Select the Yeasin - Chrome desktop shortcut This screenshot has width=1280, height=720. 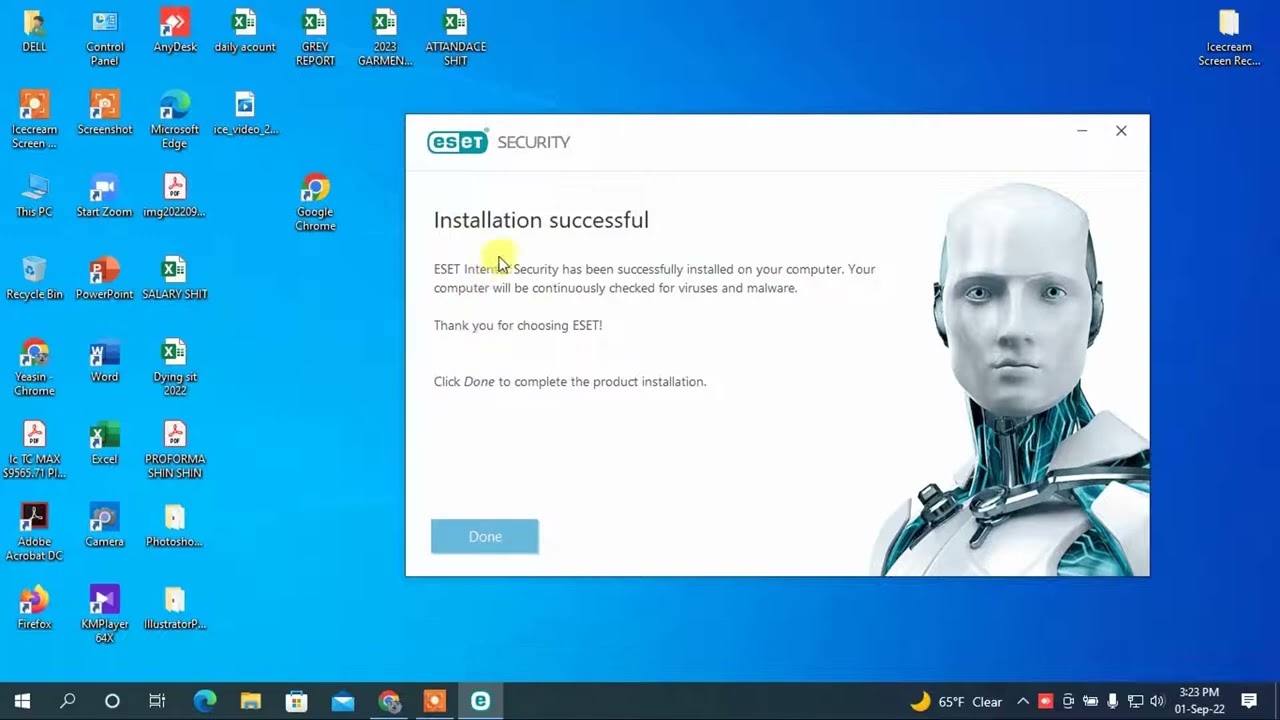34,368
